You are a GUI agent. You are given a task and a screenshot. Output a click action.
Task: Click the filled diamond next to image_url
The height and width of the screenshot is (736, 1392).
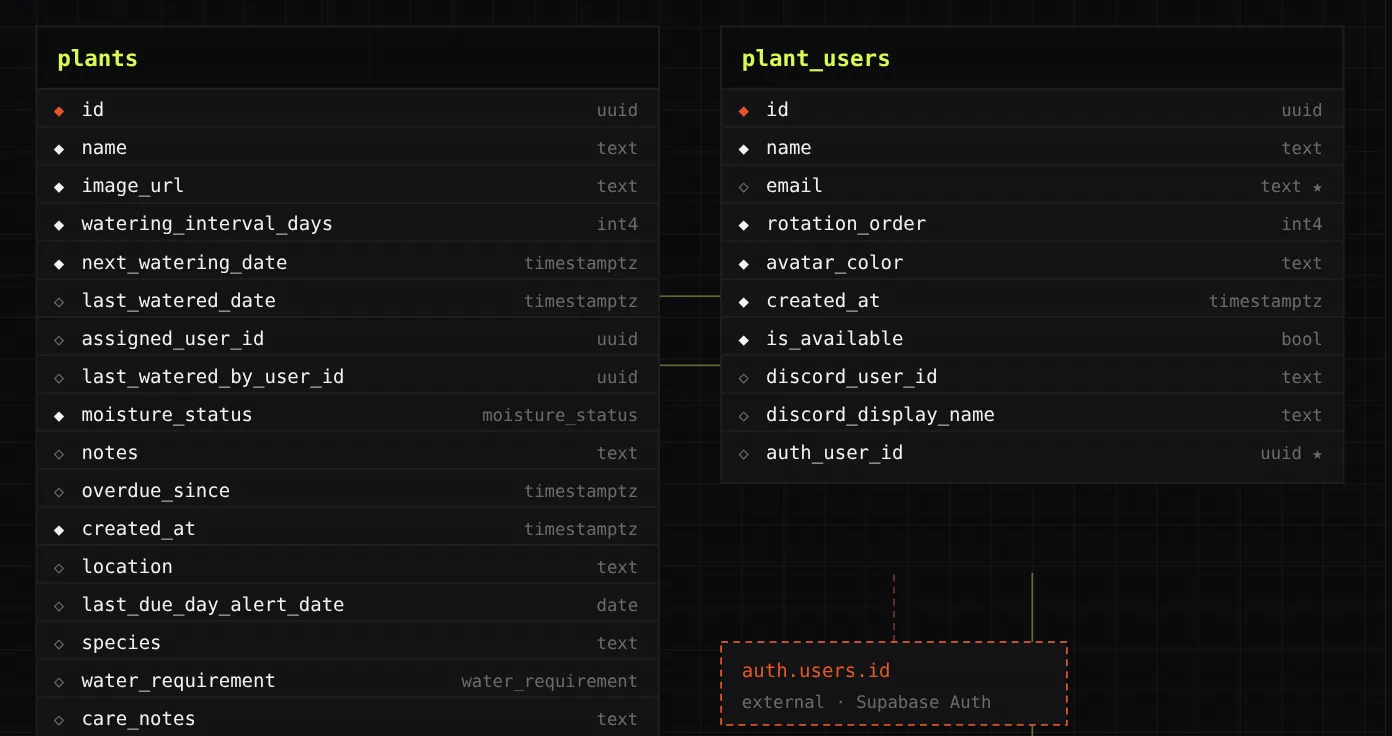coord(59,186)
